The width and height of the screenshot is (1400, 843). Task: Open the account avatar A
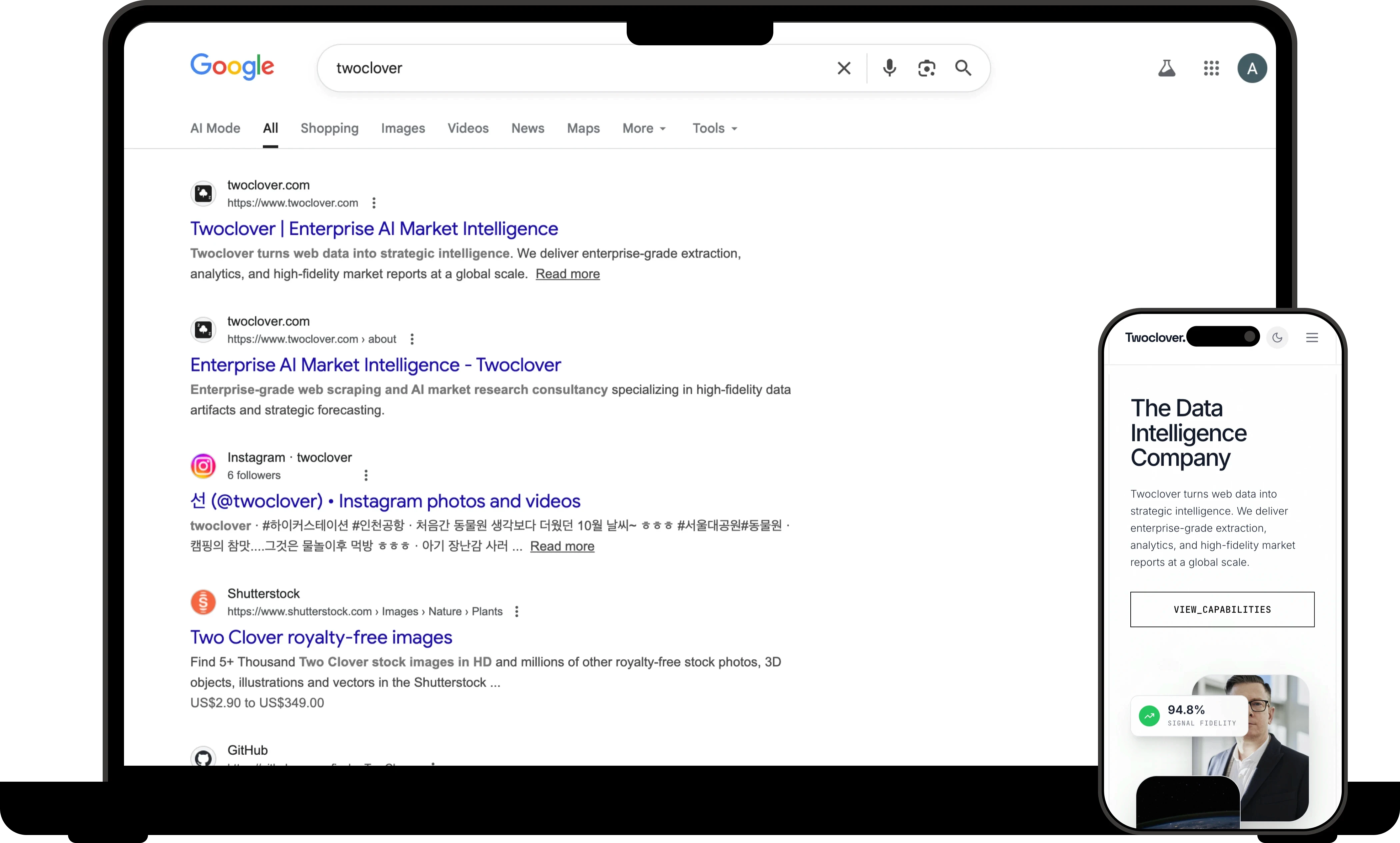tap(1252, 68)
